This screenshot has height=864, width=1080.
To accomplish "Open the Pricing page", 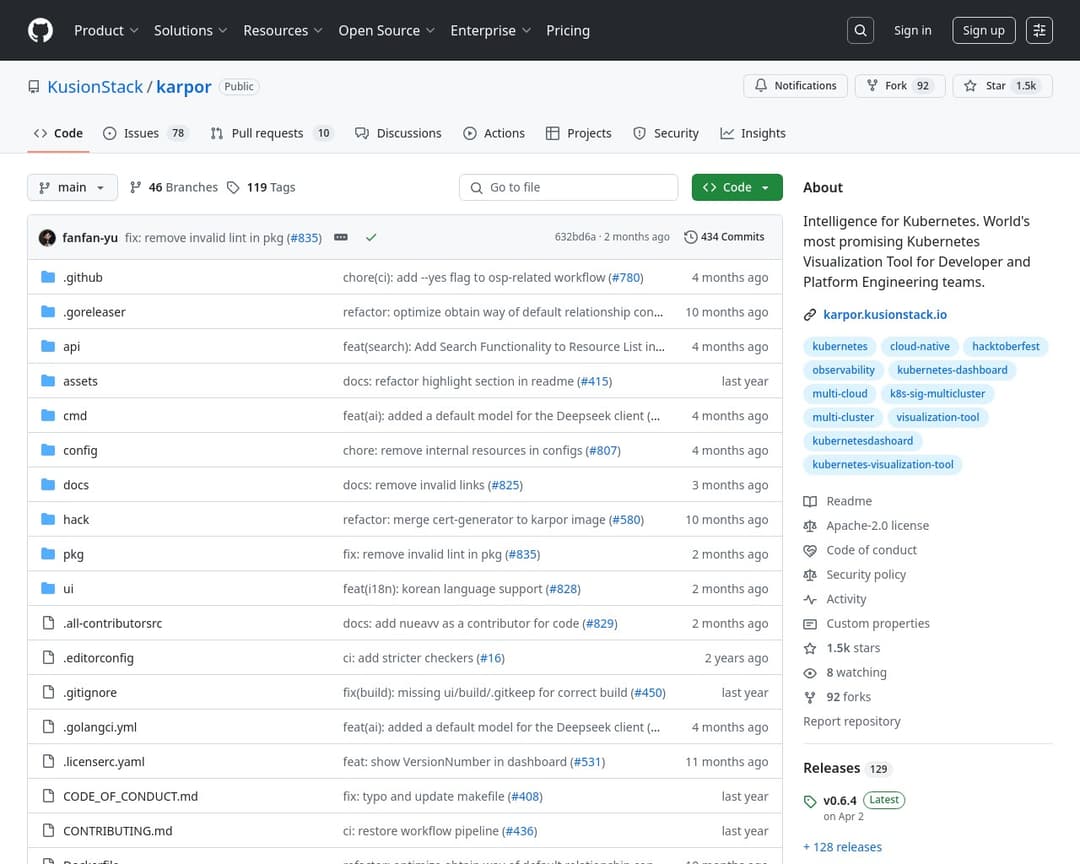I will click(x=568, y=30).
